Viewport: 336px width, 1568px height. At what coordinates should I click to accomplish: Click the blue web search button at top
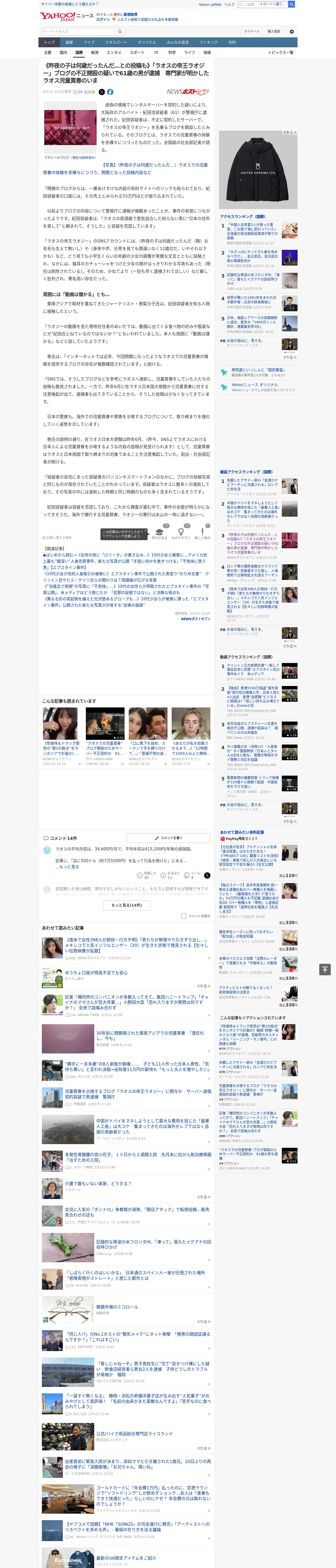(292, 4)
